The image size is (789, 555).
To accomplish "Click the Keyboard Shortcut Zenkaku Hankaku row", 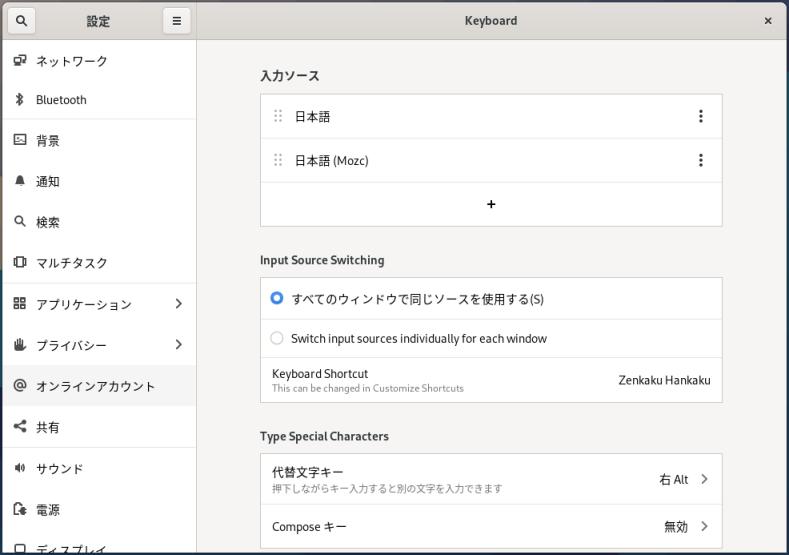I will [490, 380].
